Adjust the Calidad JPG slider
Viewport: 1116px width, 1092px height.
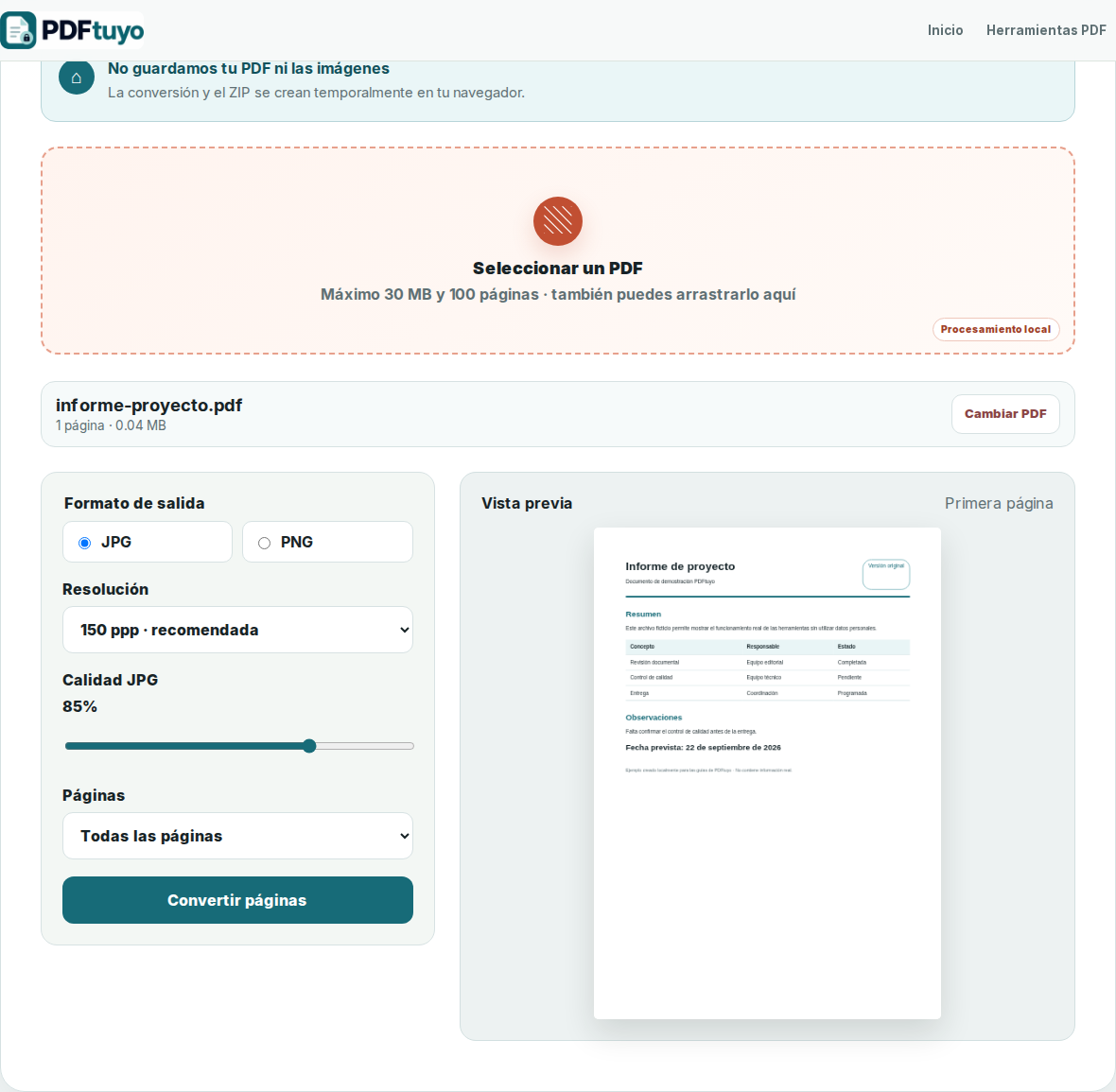[x=239, y=746]
